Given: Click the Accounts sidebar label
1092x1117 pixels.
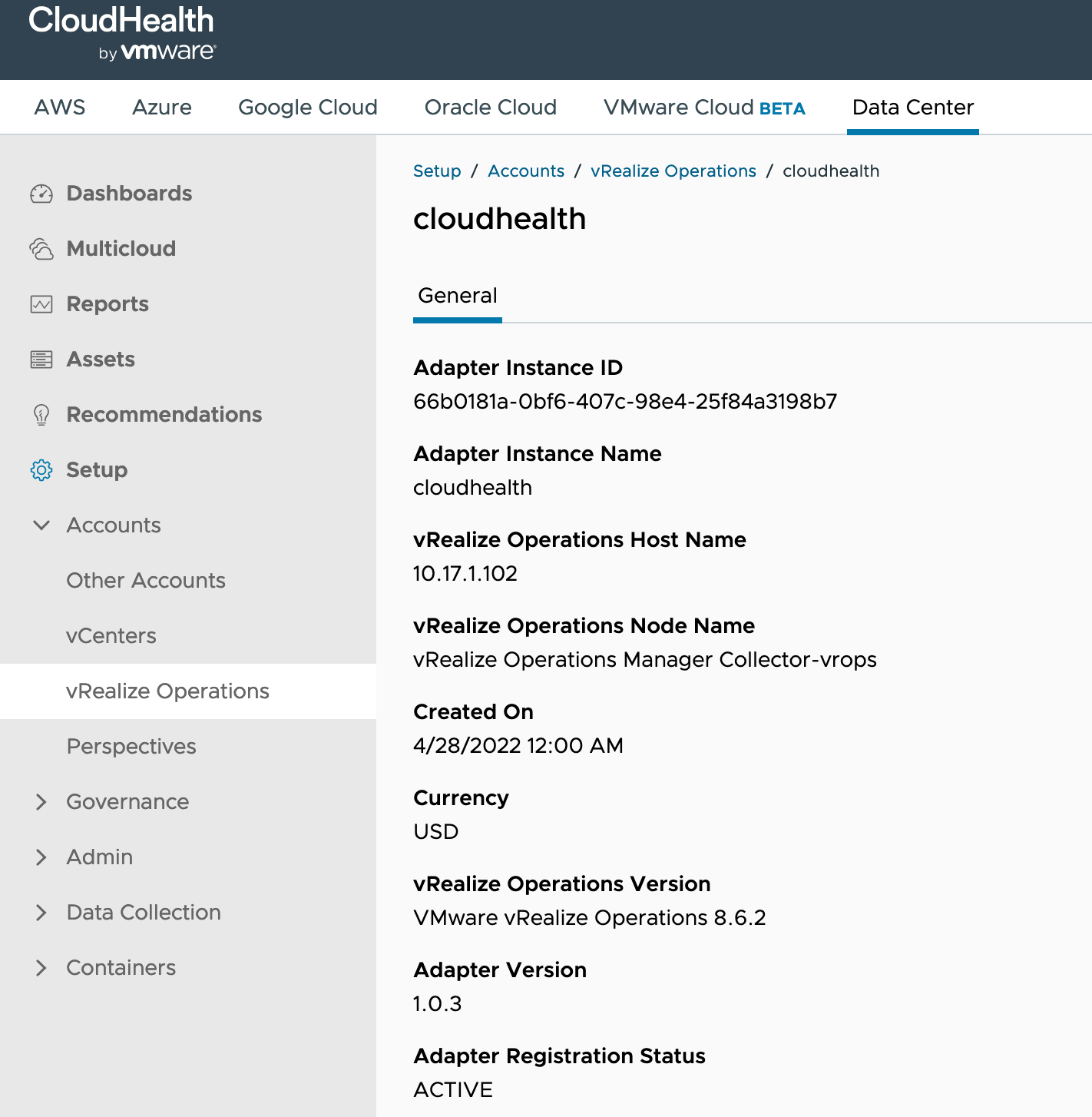Looking at the screenshot, I should point(114,525).
